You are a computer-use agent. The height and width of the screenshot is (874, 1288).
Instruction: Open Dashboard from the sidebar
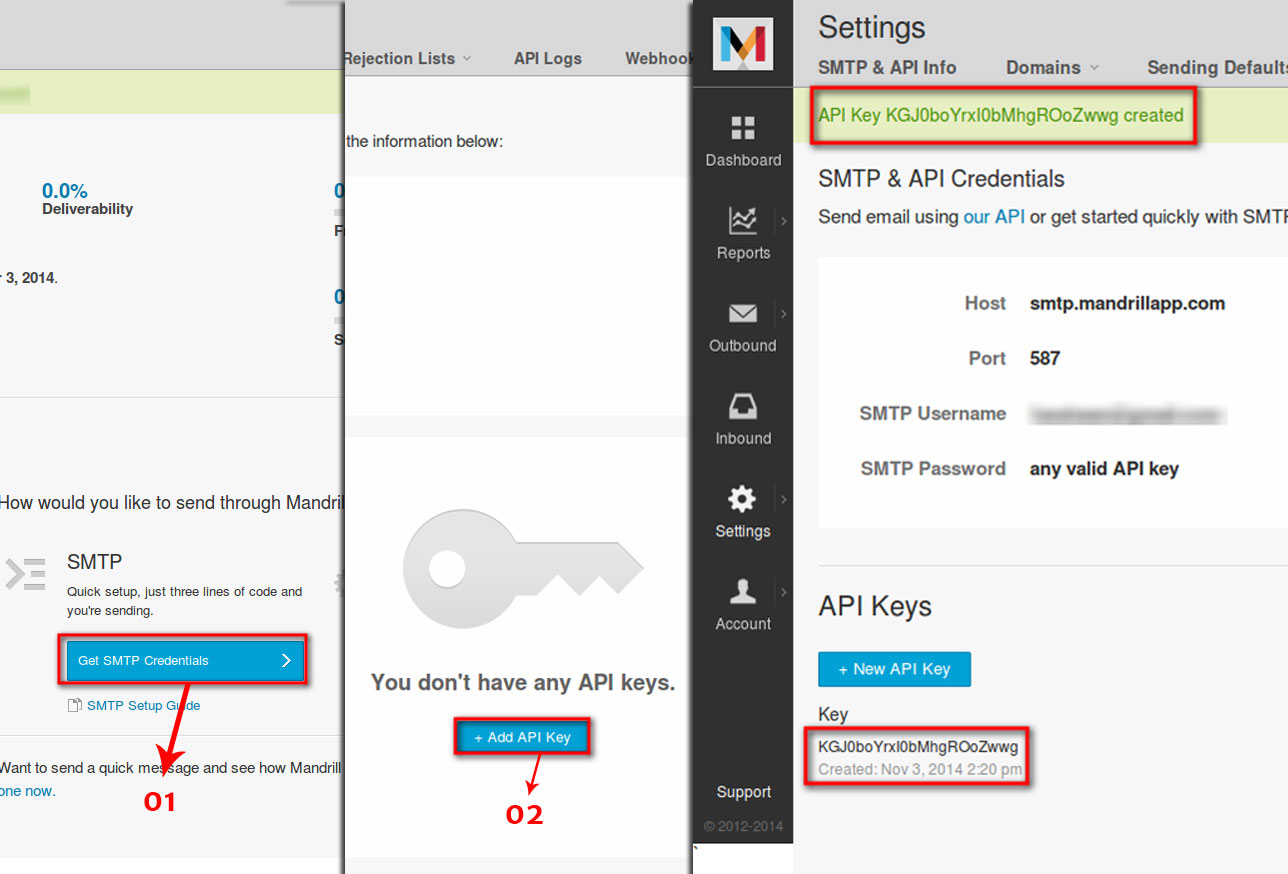(x=743, y=141)
